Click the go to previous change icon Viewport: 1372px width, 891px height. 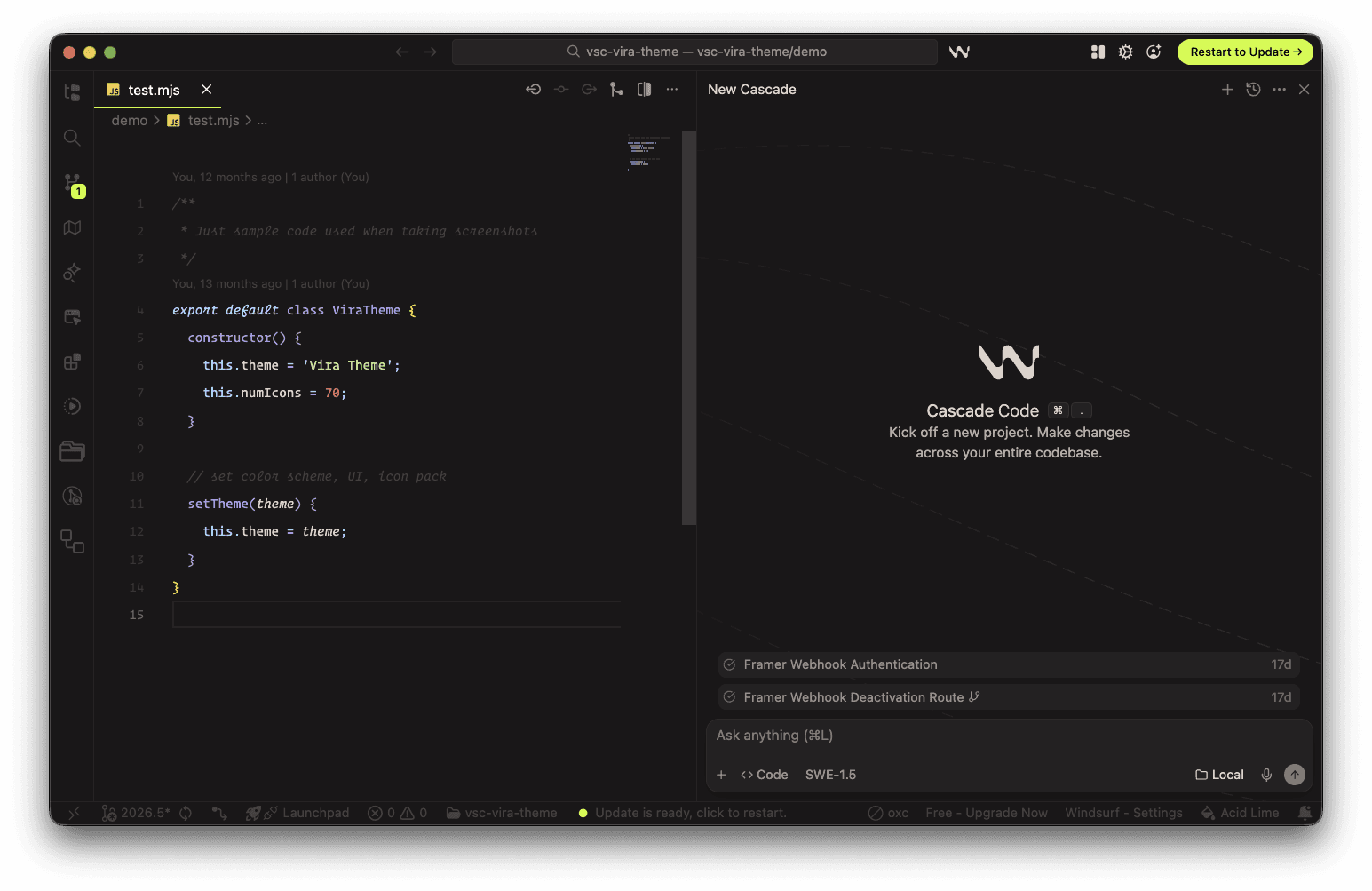[x=533, y=90]
